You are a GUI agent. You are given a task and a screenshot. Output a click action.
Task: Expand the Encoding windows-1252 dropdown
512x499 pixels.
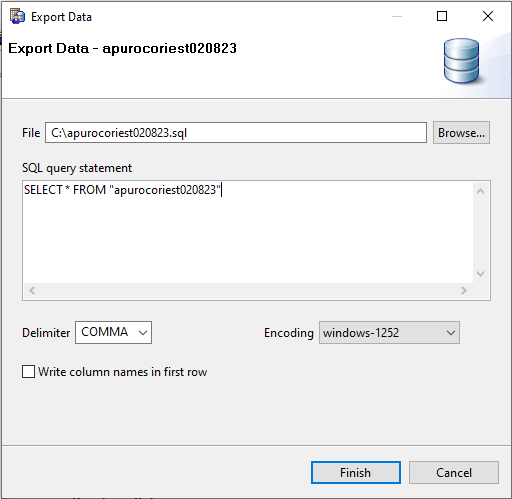point(389,332)
